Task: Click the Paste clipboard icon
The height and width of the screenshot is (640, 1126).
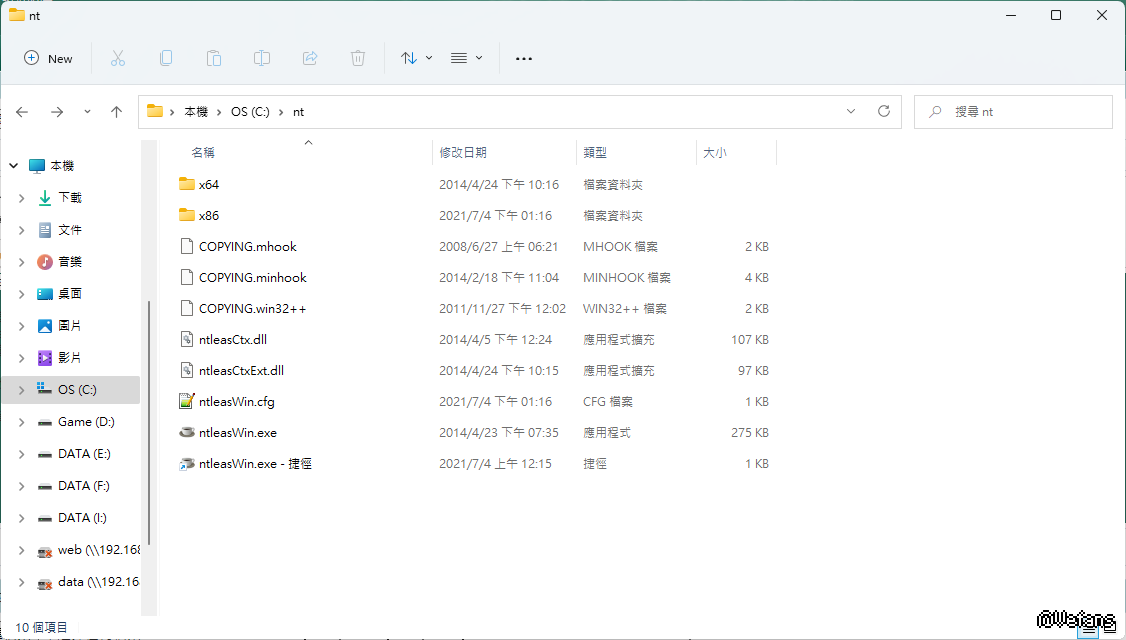Action: [x=214, y=58]
